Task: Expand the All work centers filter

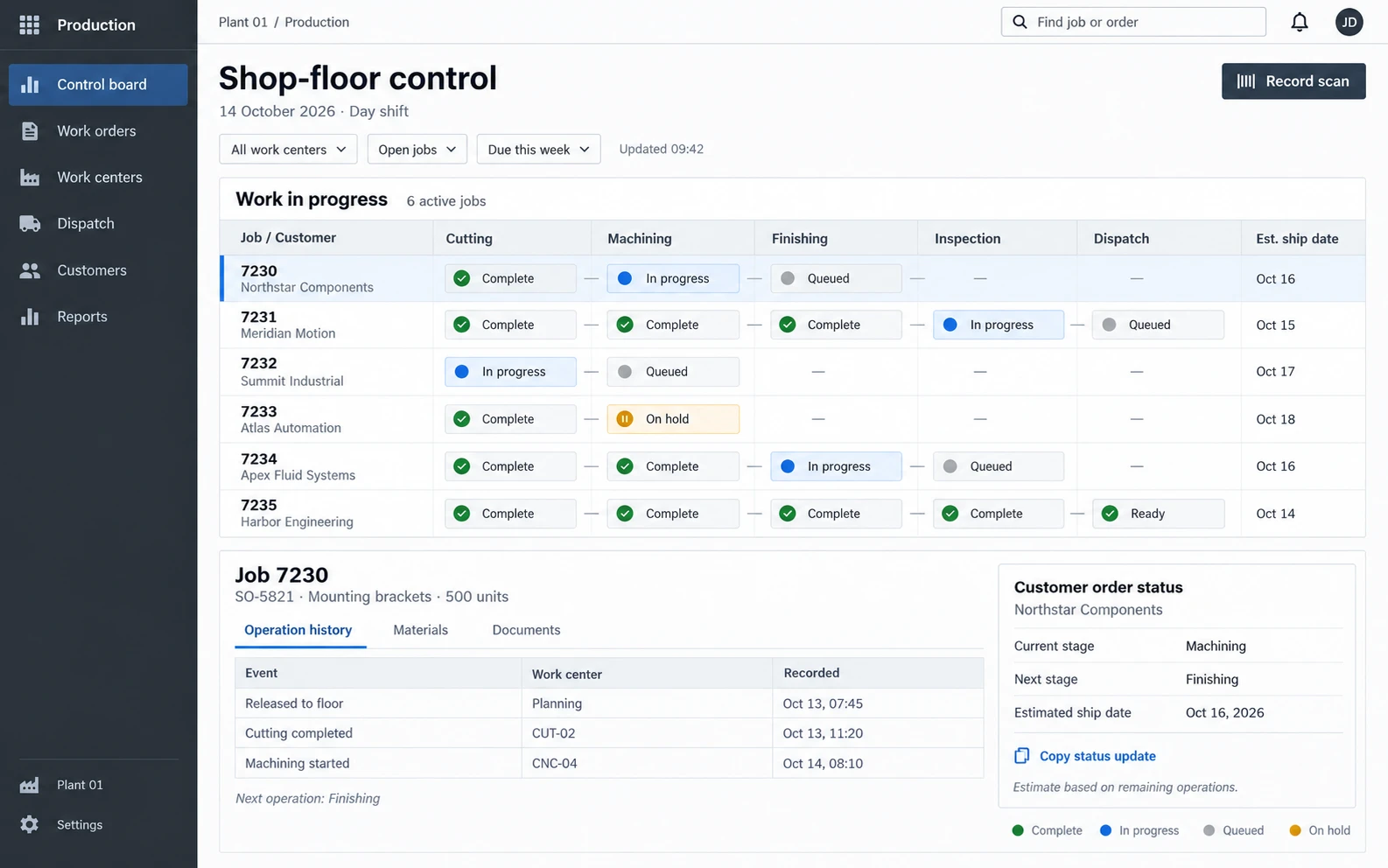Action: click(289, 150)
